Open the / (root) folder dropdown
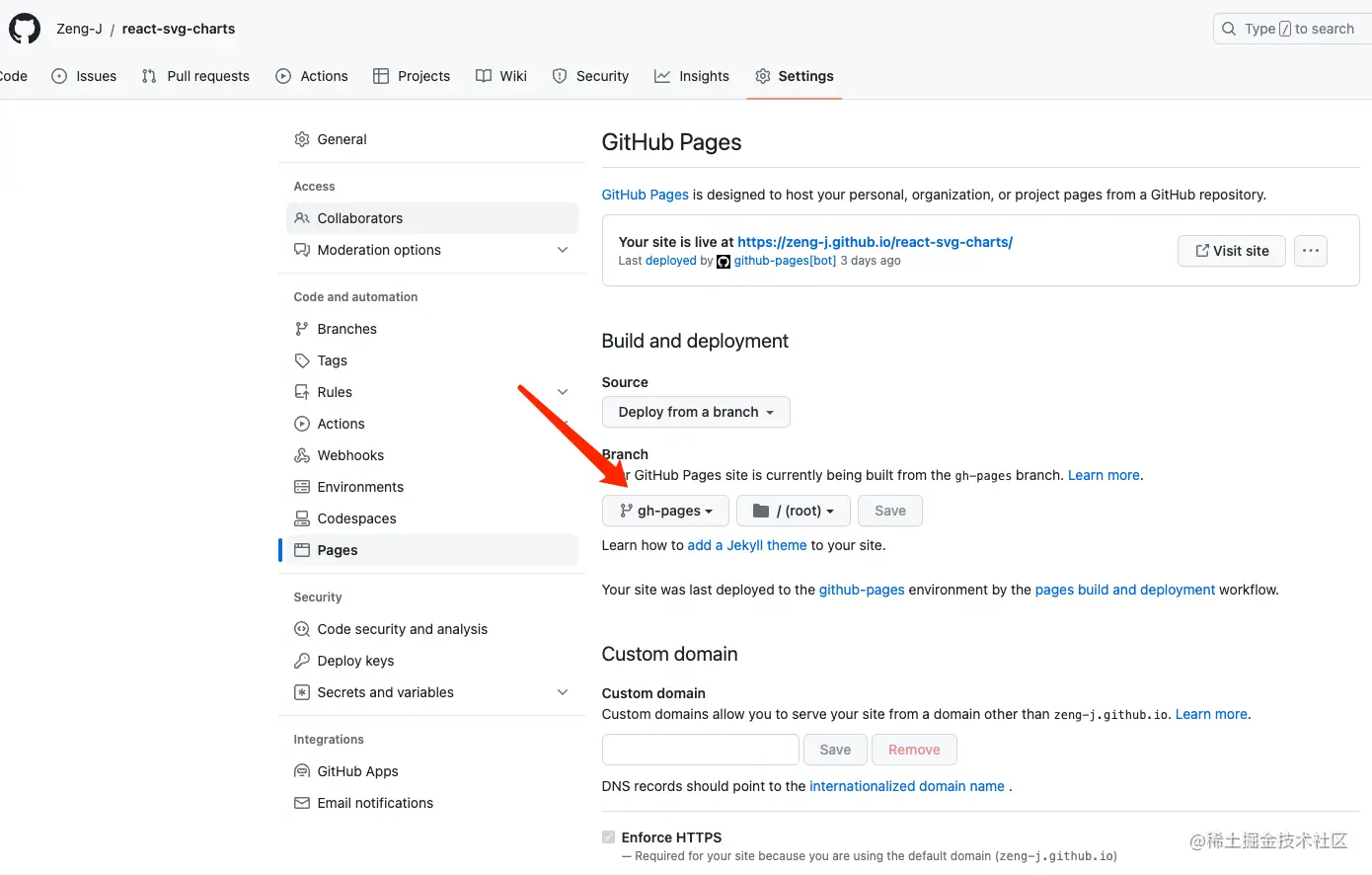This screenshot has width=1372, height=875. [793, 511]
